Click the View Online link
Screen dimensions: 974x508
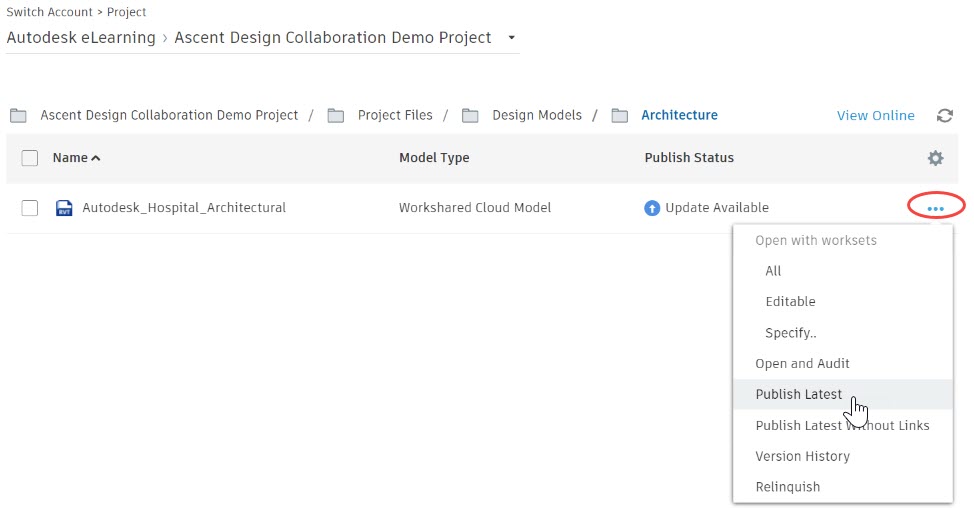(875, 116)
